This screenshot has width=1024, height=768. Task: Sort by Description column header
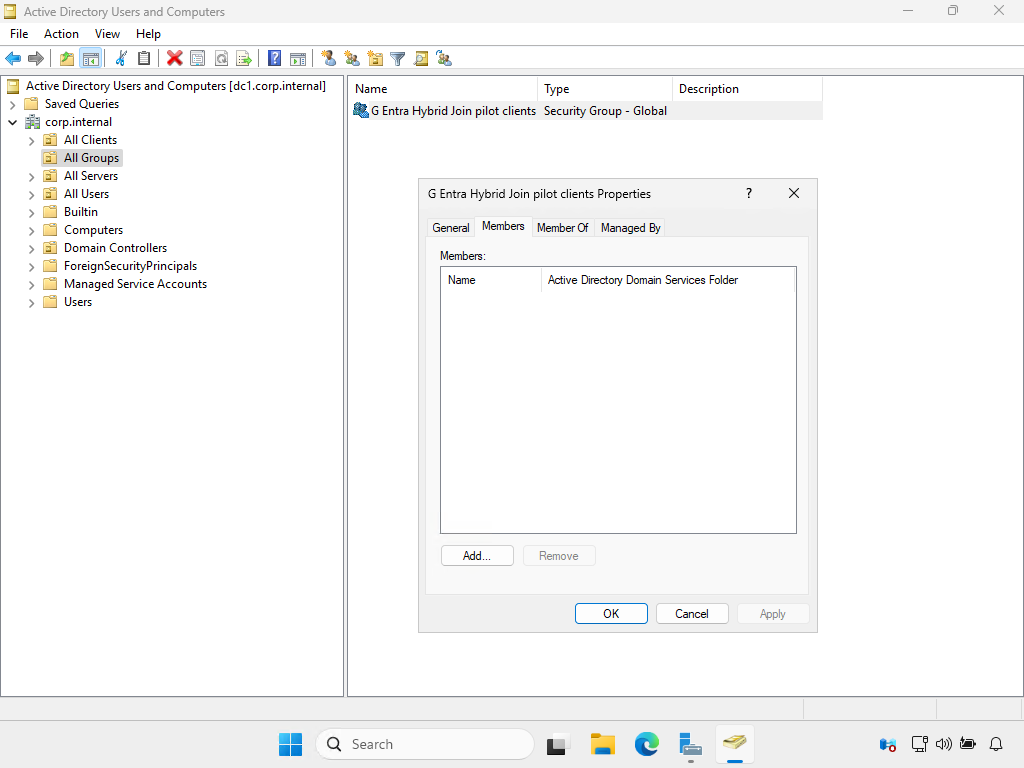click(x=747, y=89)
